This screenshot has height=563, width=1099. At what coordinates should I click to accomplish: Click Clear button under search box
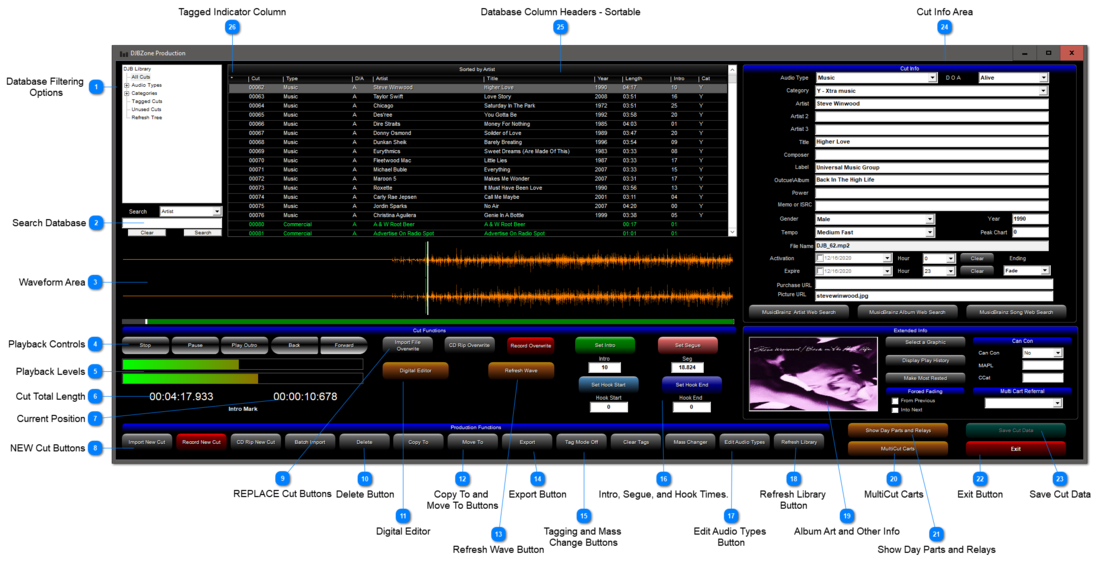point(147,232)
